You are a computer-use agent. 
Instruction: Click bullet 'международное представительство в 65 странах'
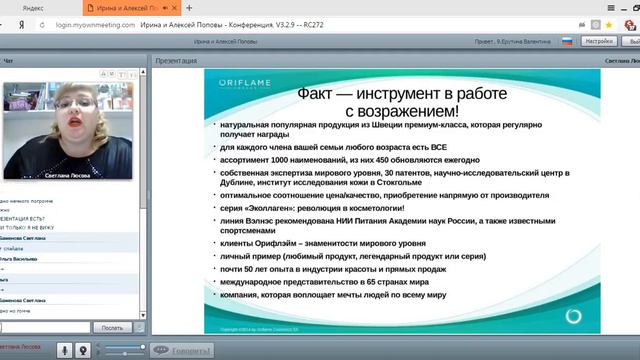pos(324,282)
